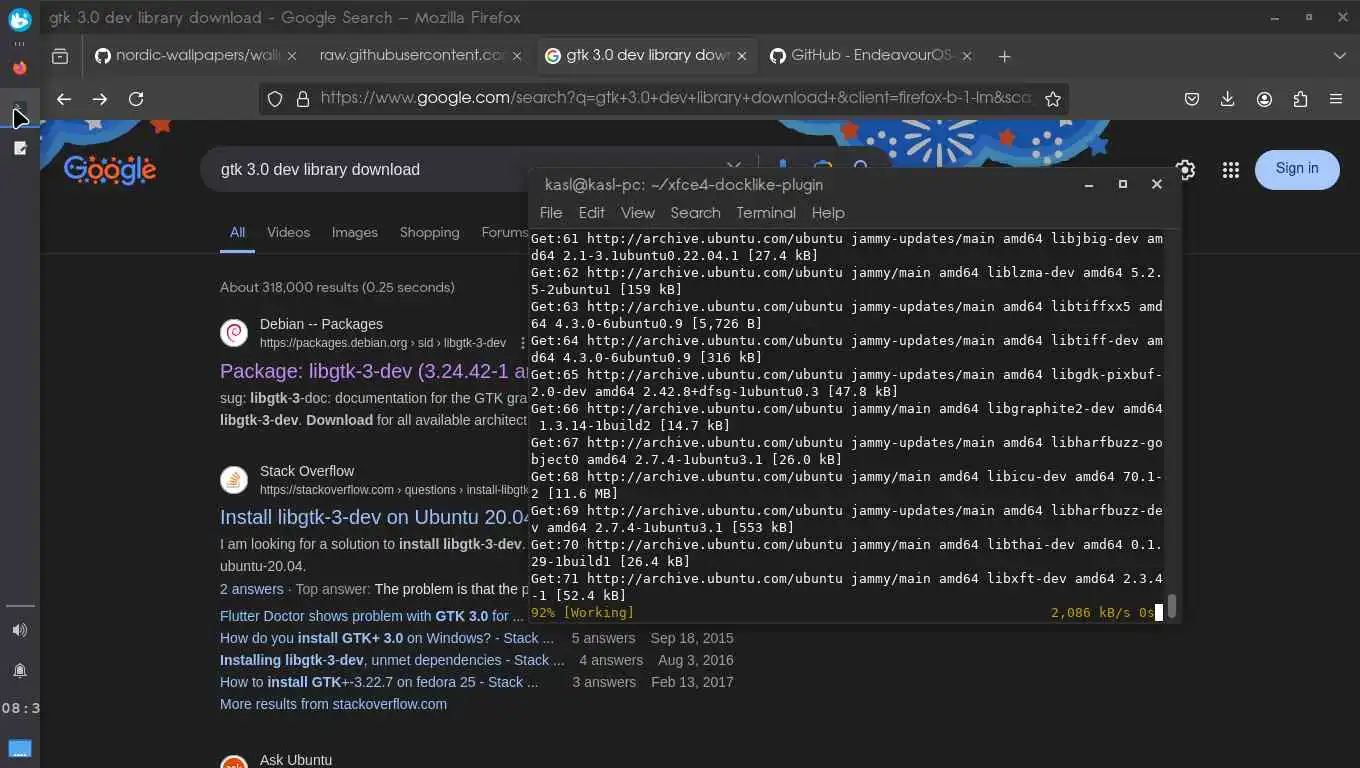Select the All search filter
1360x768 pixels.
click(237, 233)
